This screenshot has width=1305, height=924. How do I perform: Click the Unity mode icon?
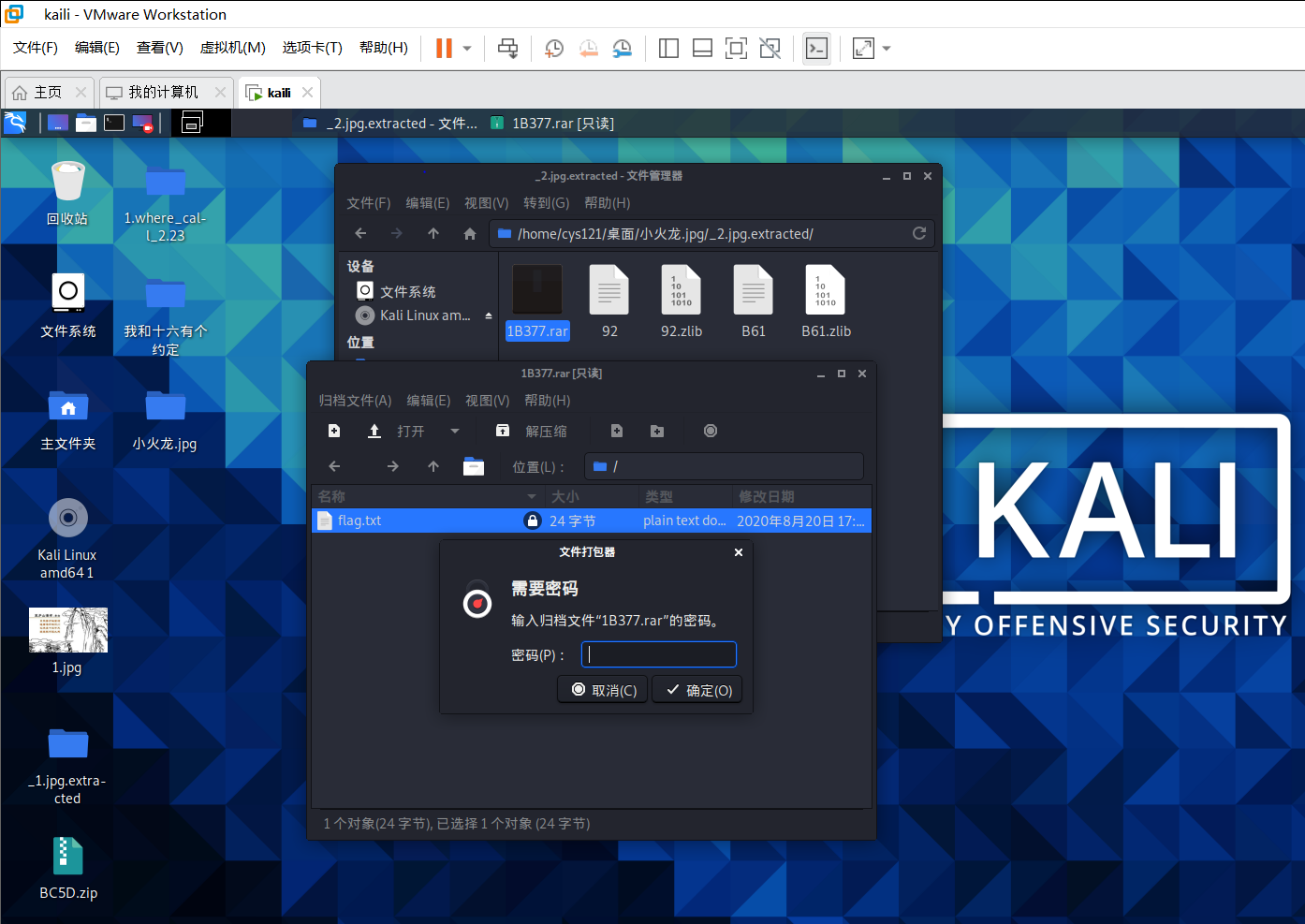(x=770, y=48)
